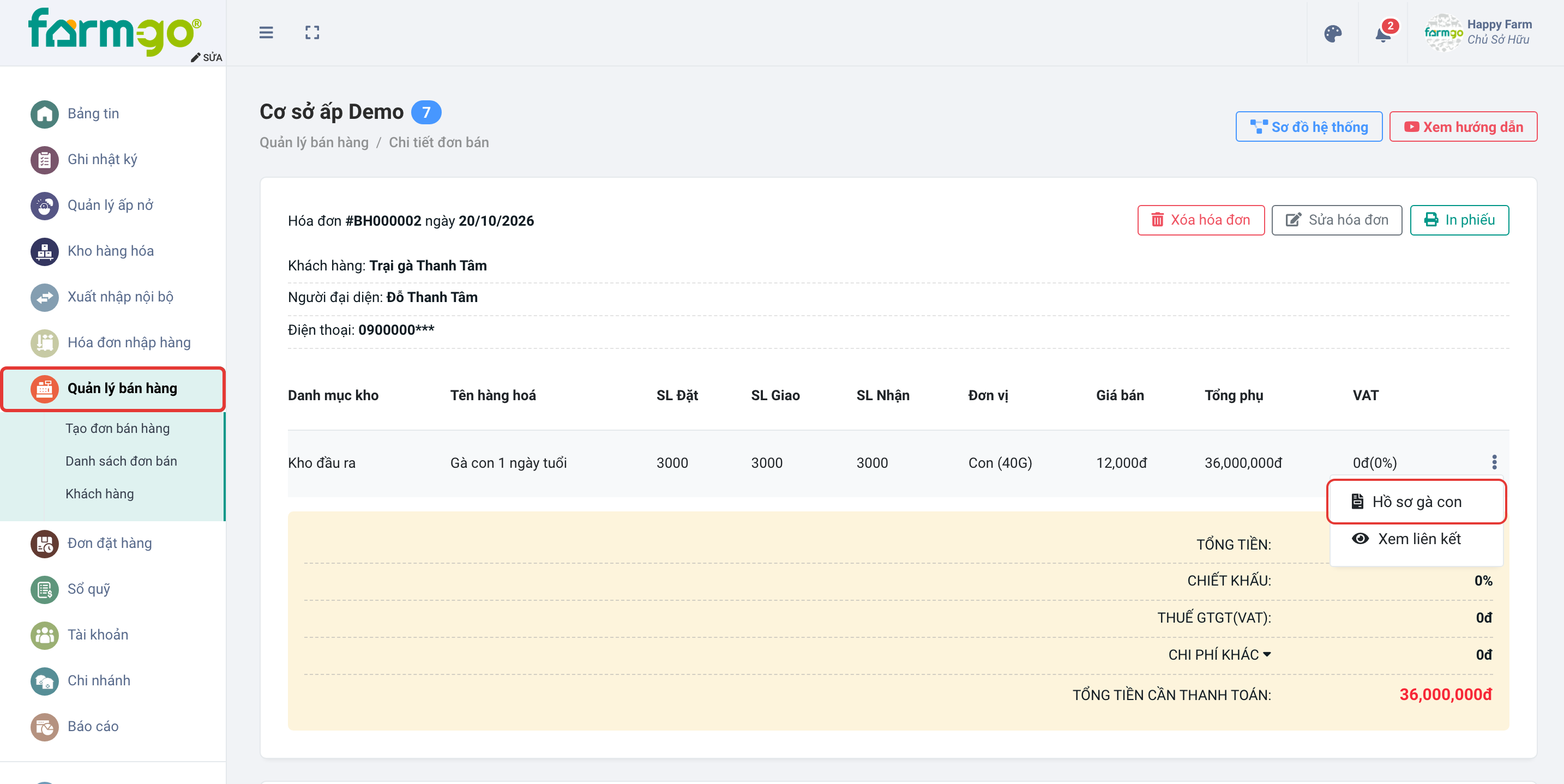
Task: Open Bảng tin in the sidebar
Action: click(93, 113)
